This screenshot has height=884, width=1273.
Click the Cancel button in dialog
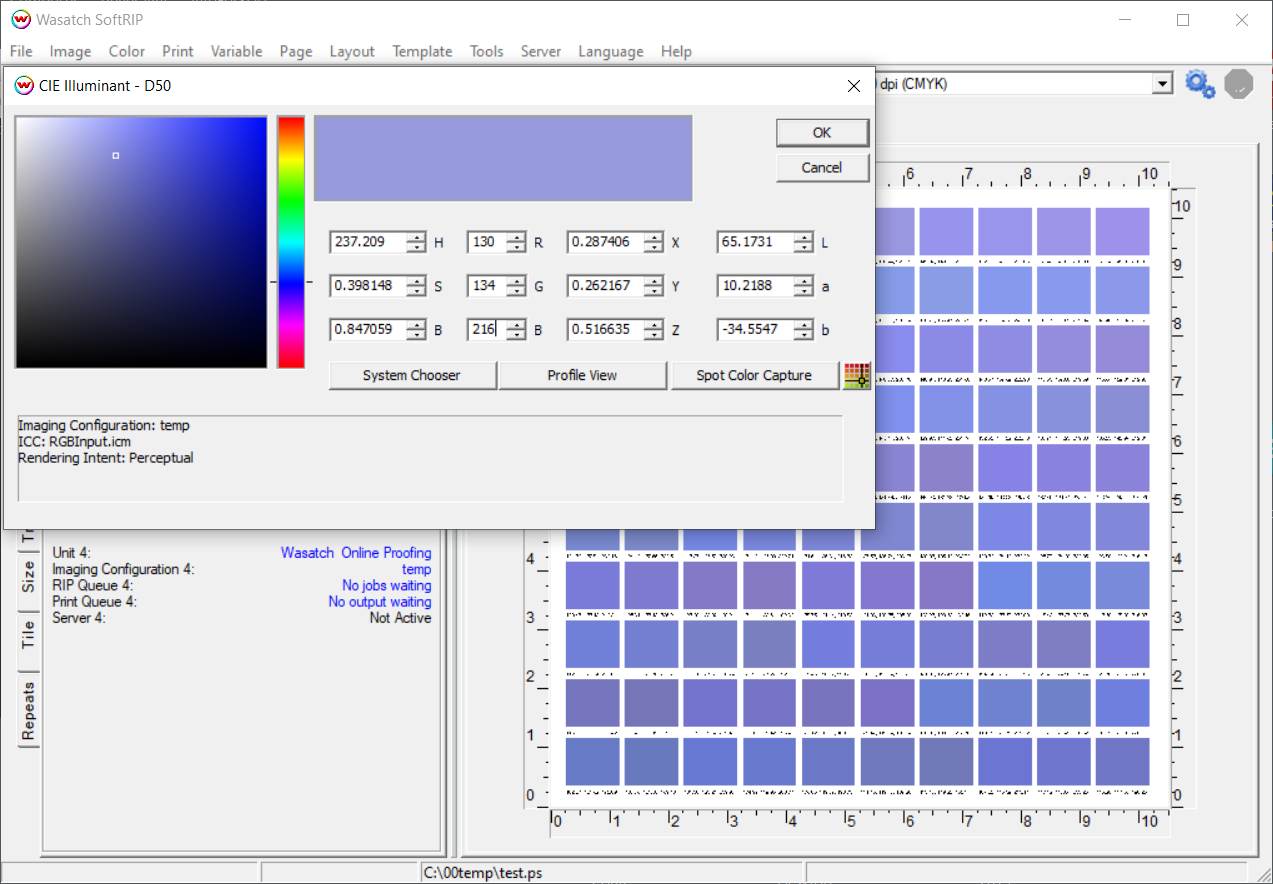(822, 167)
